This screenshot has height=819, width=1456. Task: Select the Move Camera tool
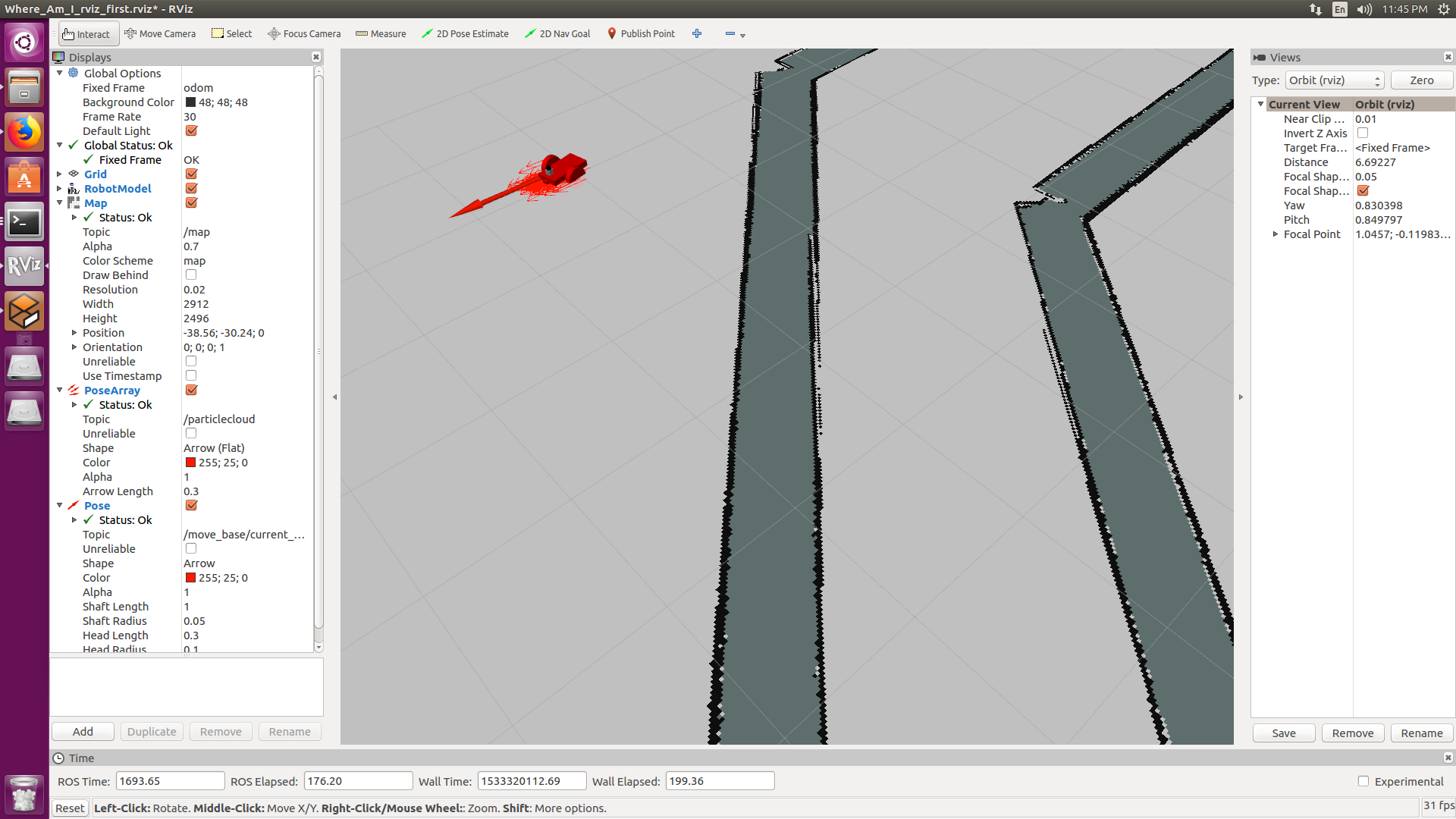tap(160, 33)
